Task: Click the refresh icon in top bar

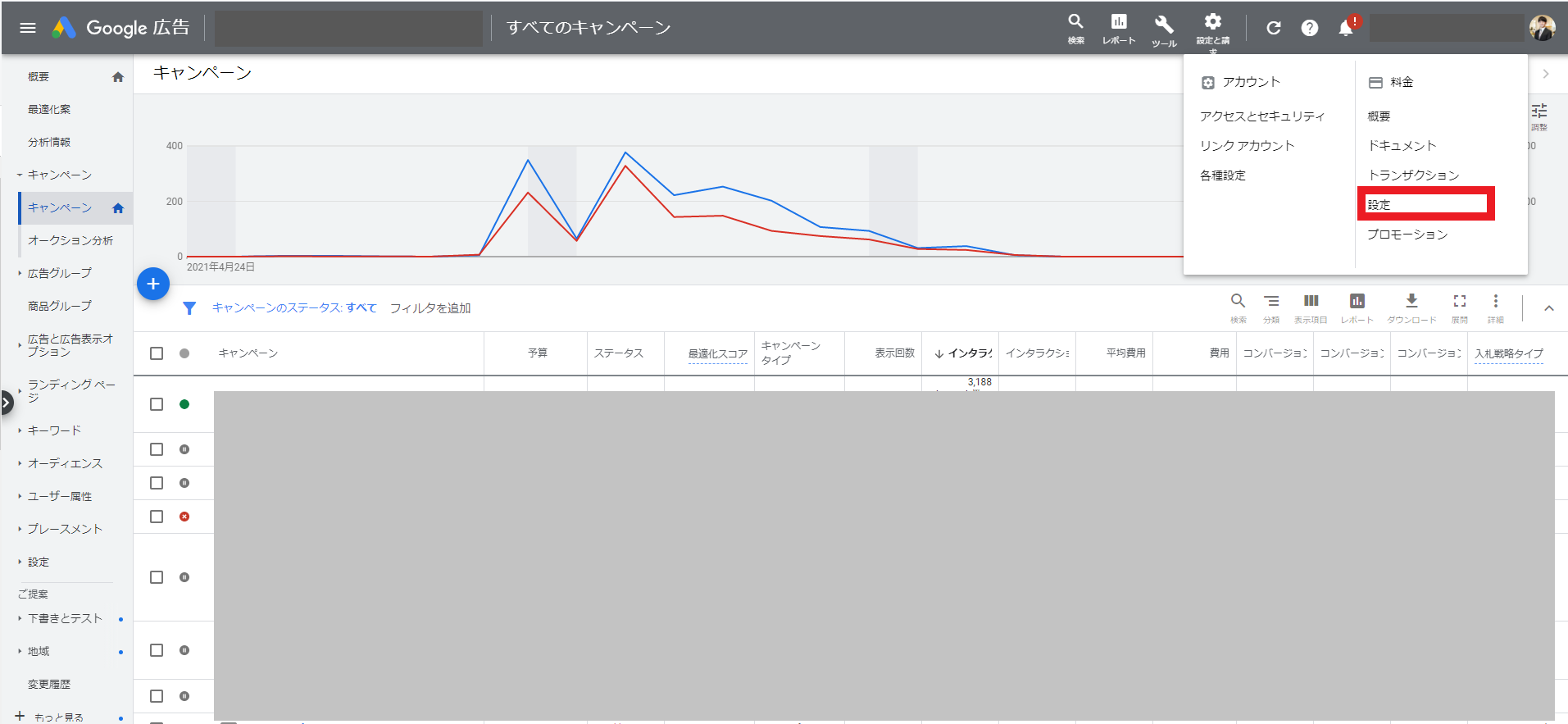Action: pos(1274,28)
